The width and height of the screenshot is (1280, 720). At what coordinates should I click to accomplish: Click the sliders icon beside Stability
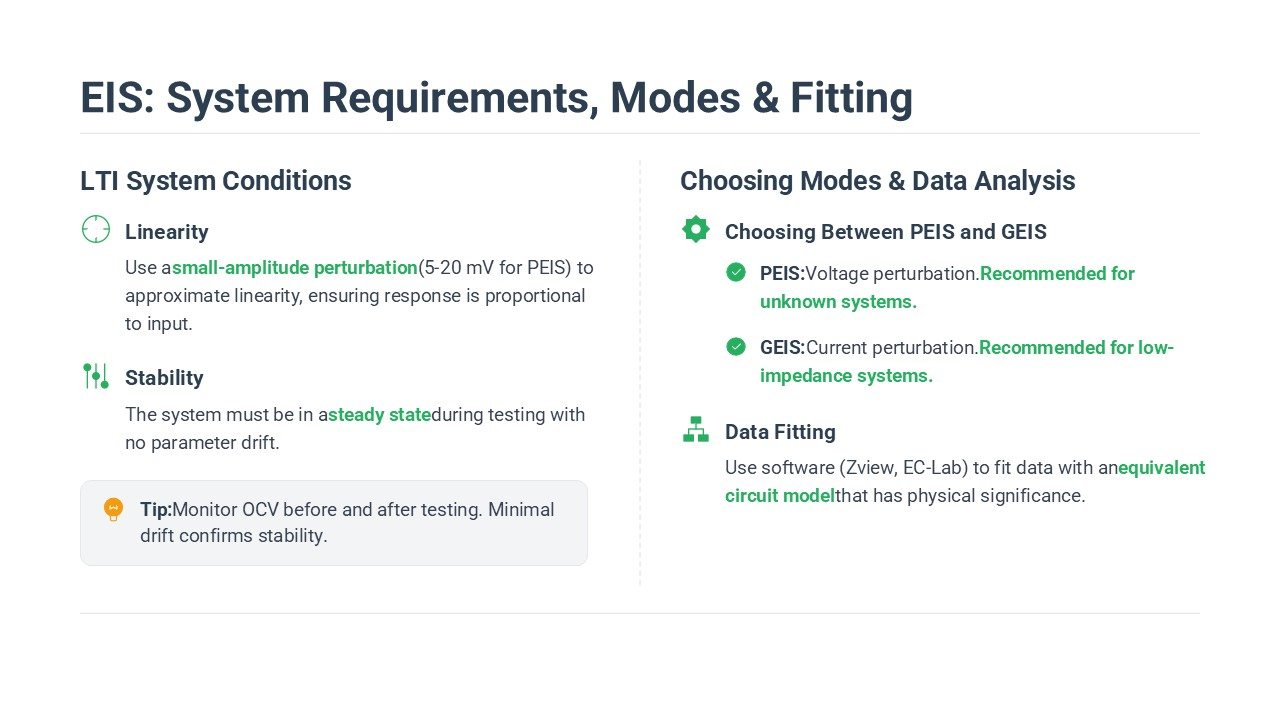click(x=96, y=376)
